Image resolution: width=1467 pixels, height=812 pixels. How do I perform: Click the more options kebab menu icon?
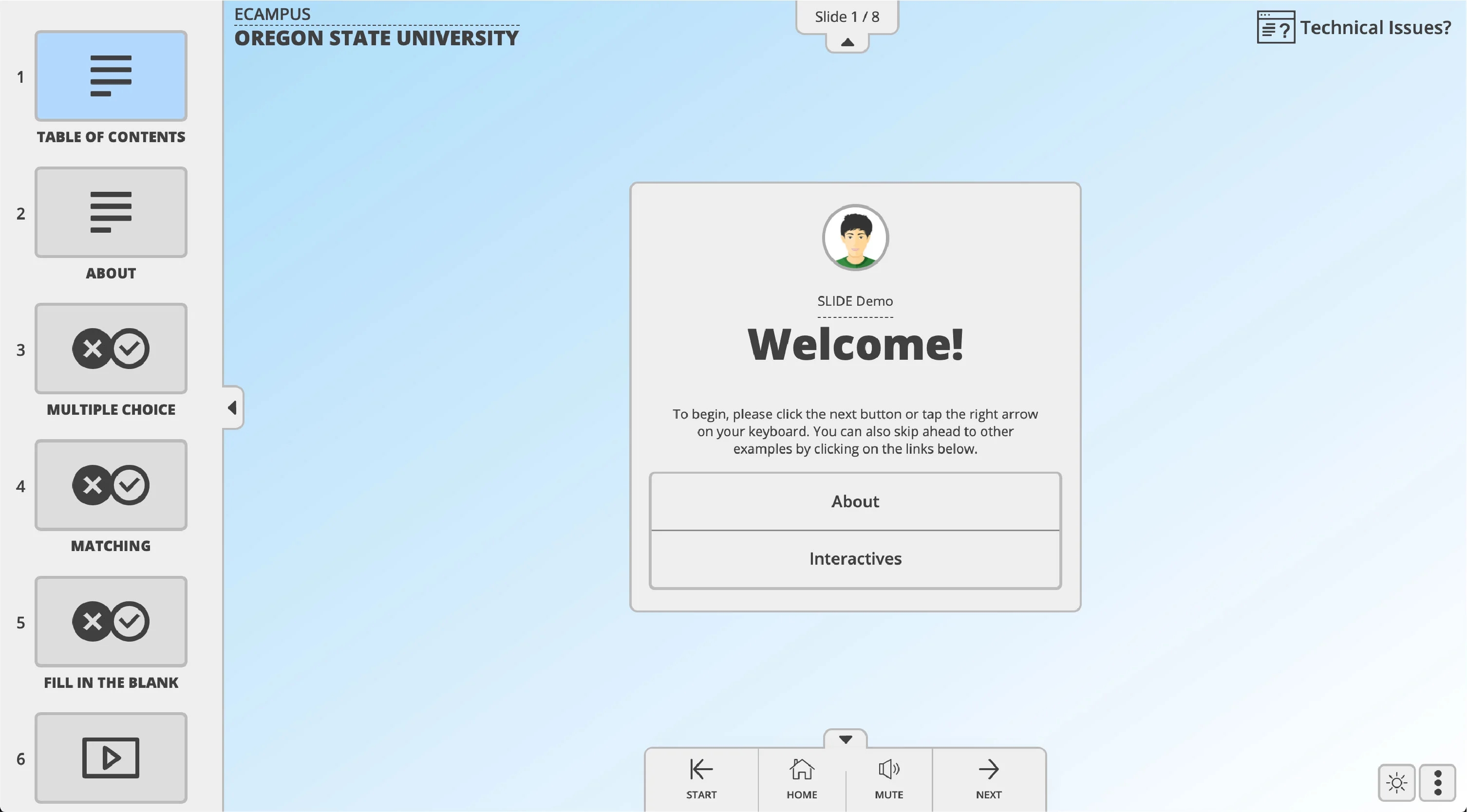pos(1438,782)
